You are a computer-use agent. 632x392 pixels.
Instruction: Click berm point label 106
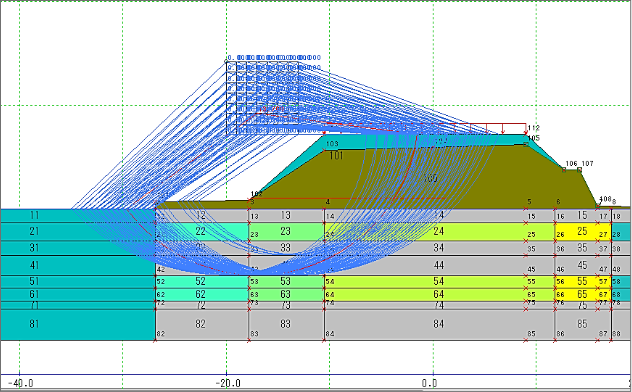(x=572, y=164)
